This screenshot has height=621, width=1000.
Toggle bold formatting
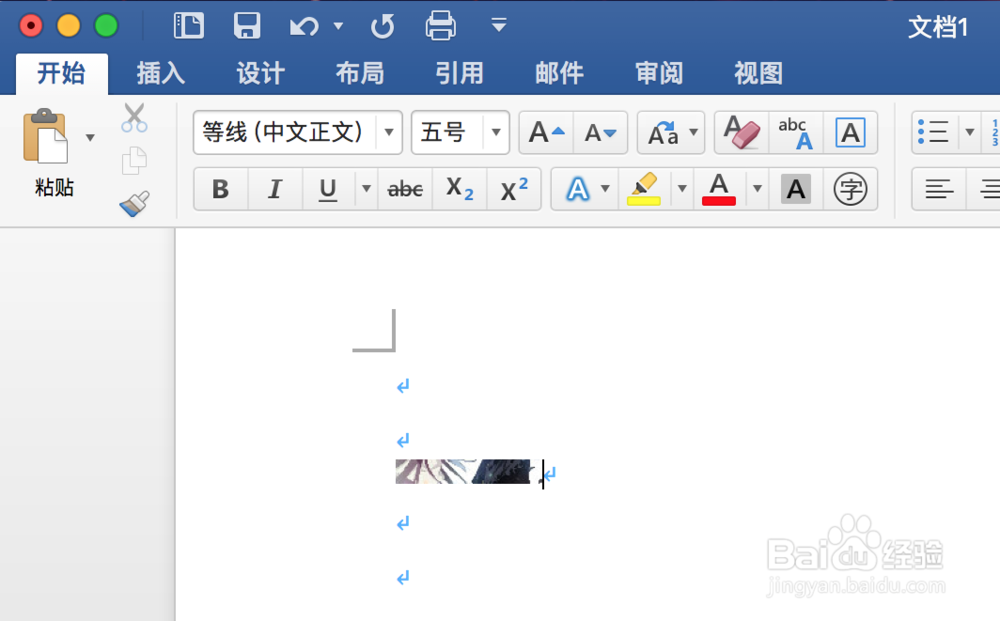220,189
